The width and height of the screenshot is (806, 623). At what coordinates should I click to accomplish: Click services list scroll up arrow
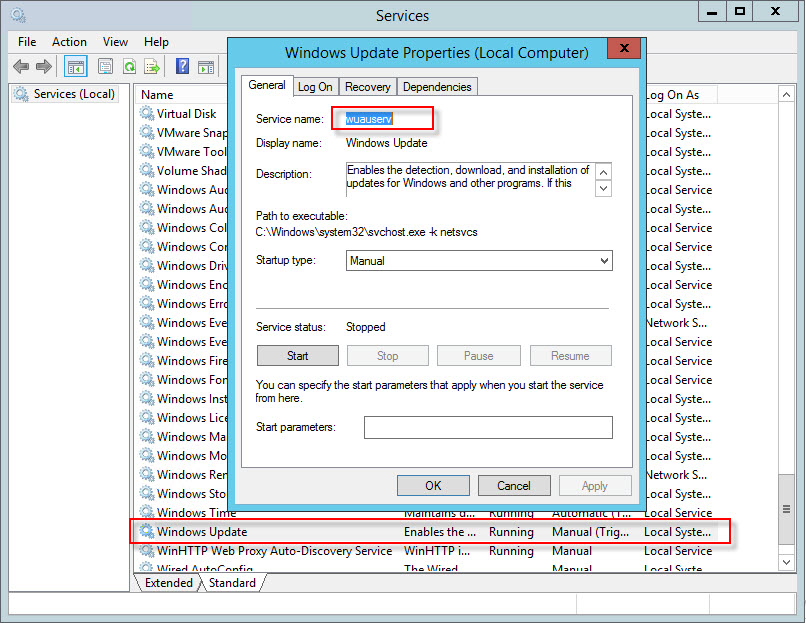click(x=786, y=95)
